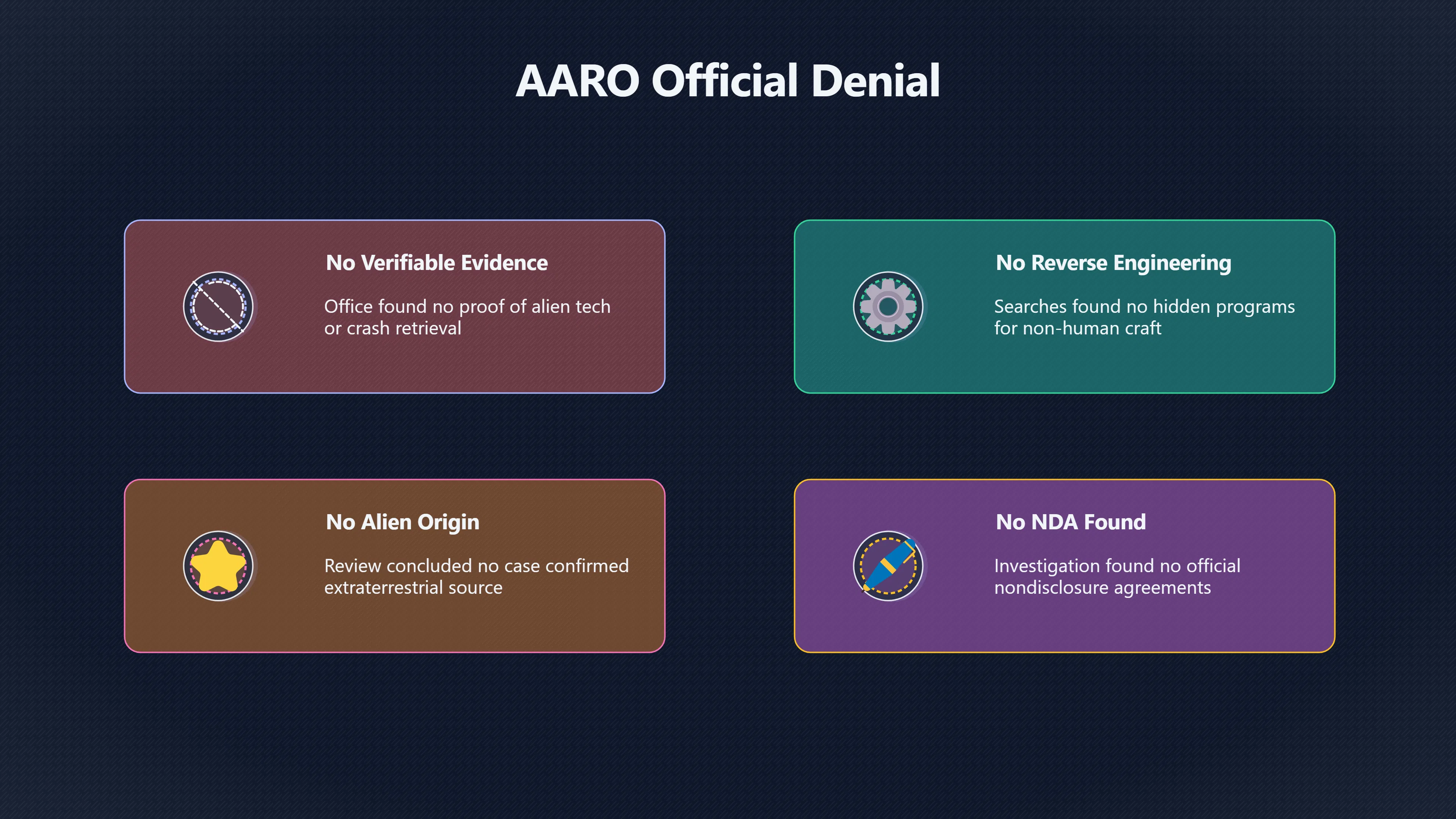Click the gear icon
This screenshot has height=819, width=1456.
[x=888, y=306]
